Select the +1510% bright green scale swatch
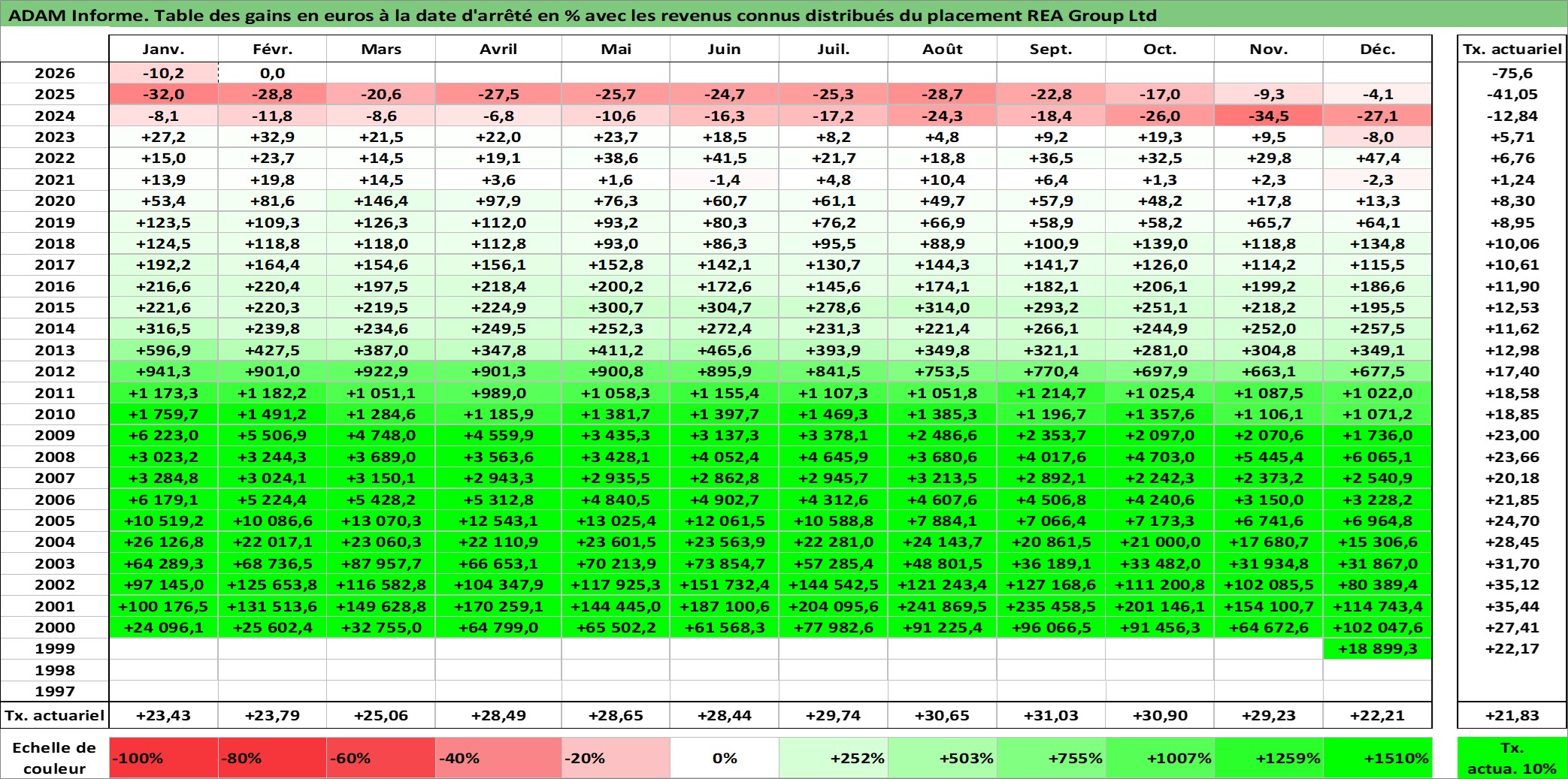 click(1378, 758)
